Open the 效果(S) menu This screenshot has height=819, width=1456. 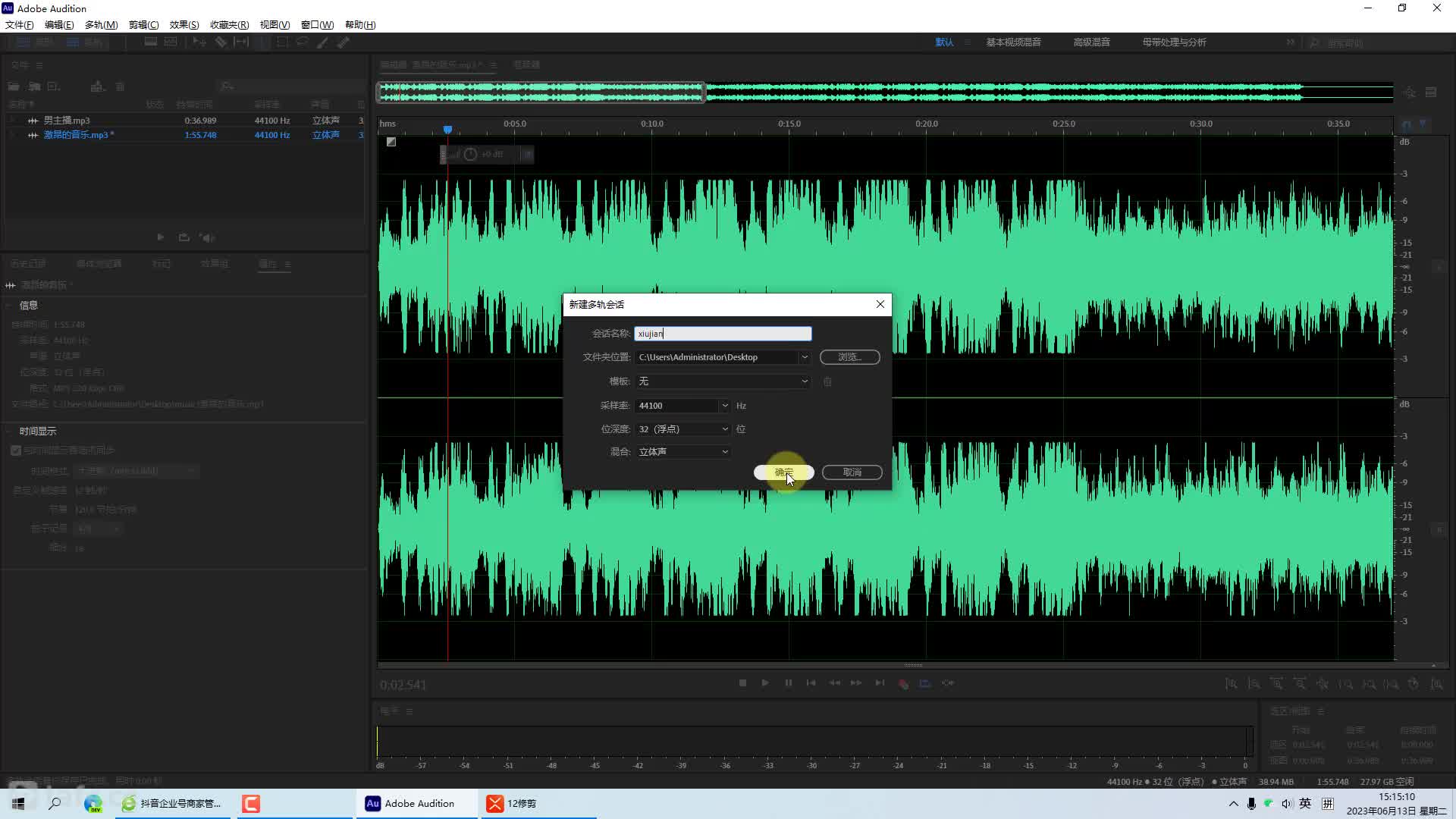coord(184,25)
